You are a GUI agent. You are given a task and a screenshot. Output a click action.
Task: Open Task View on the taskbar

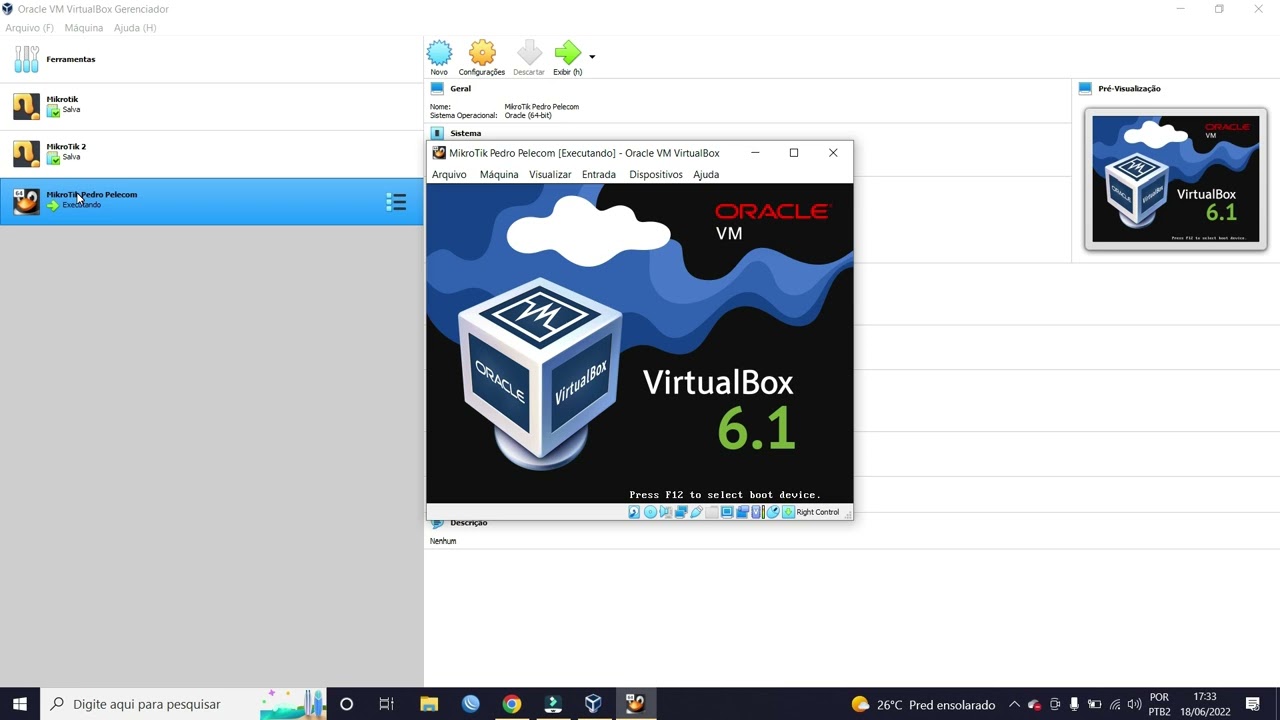click(x=387, y=704)
